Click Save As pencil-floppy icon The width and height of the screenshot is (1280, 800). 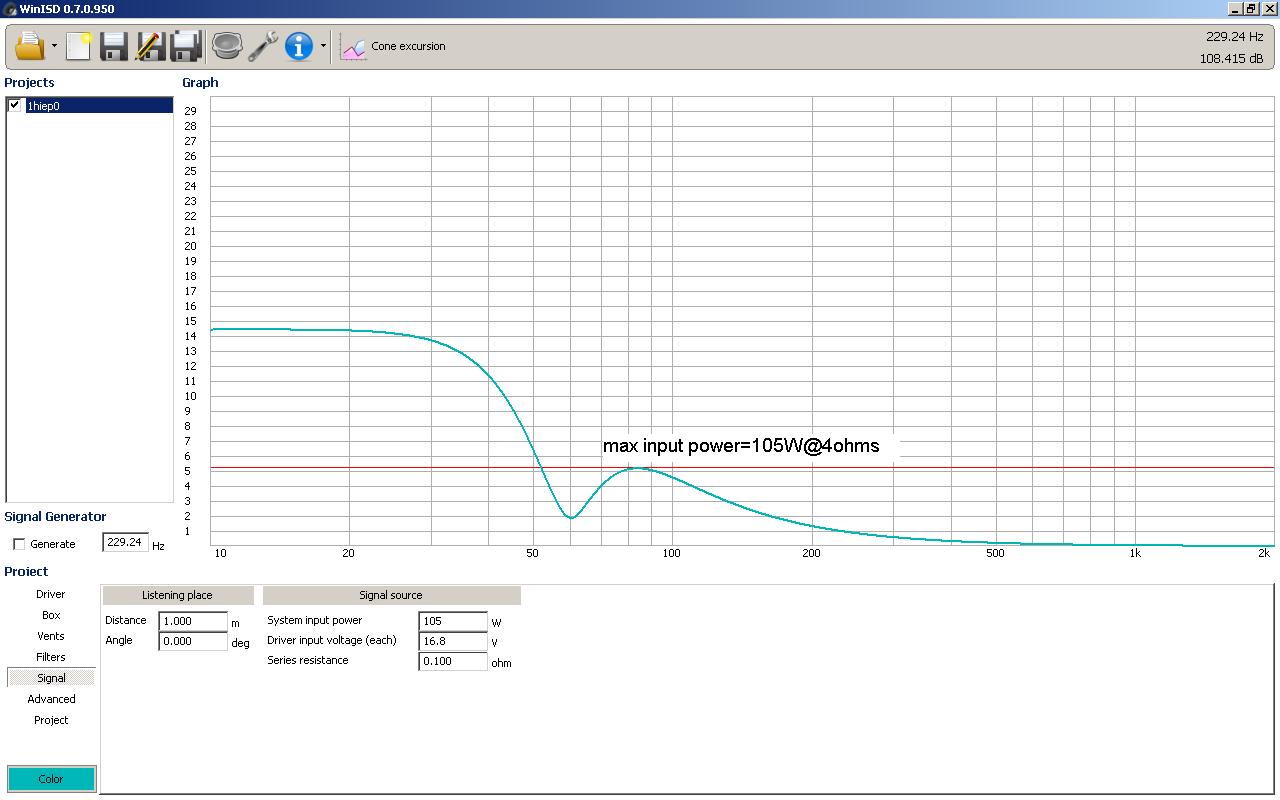(x=150, y=46)
